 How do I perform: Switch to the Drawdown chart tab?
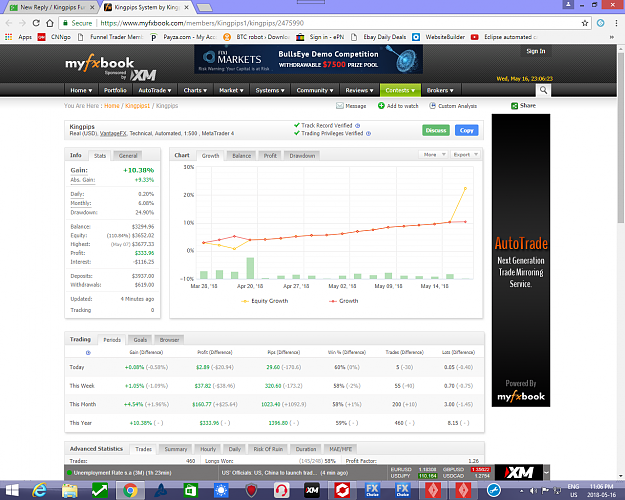click(x=302, y=156)
